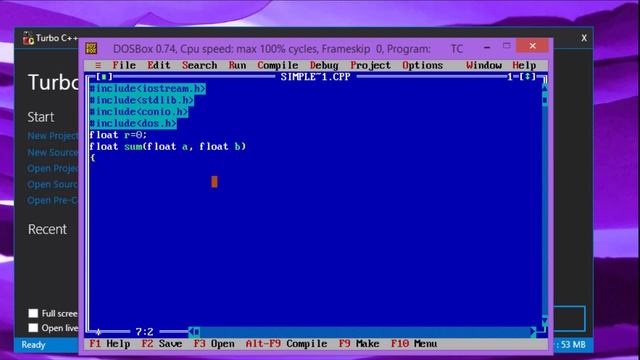Click the SIMPLE~1.CPP window title
640x360 pixels.
315,77
